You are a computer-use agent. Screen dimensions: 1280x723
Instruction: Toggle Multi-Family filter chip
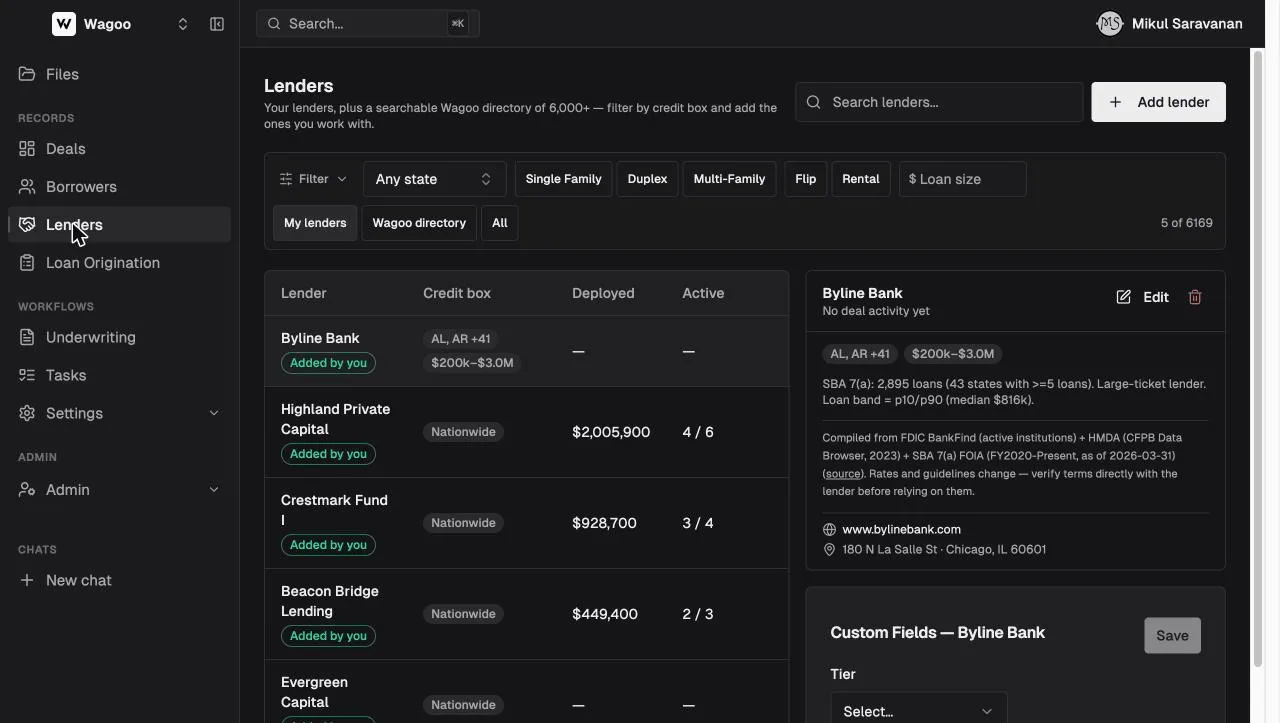click(x=729, y=179)
